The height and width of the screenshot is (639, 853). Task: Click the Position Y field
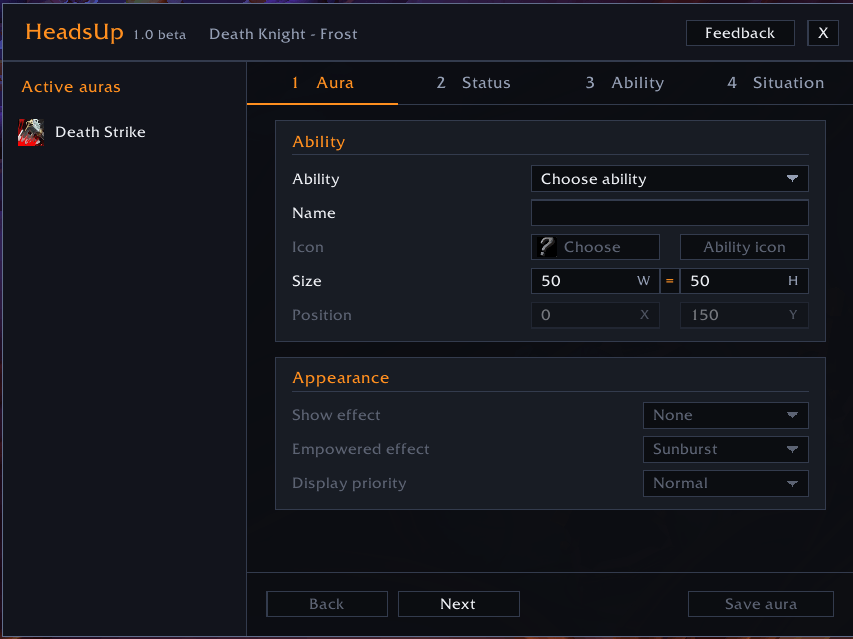[x=744, y=315]
